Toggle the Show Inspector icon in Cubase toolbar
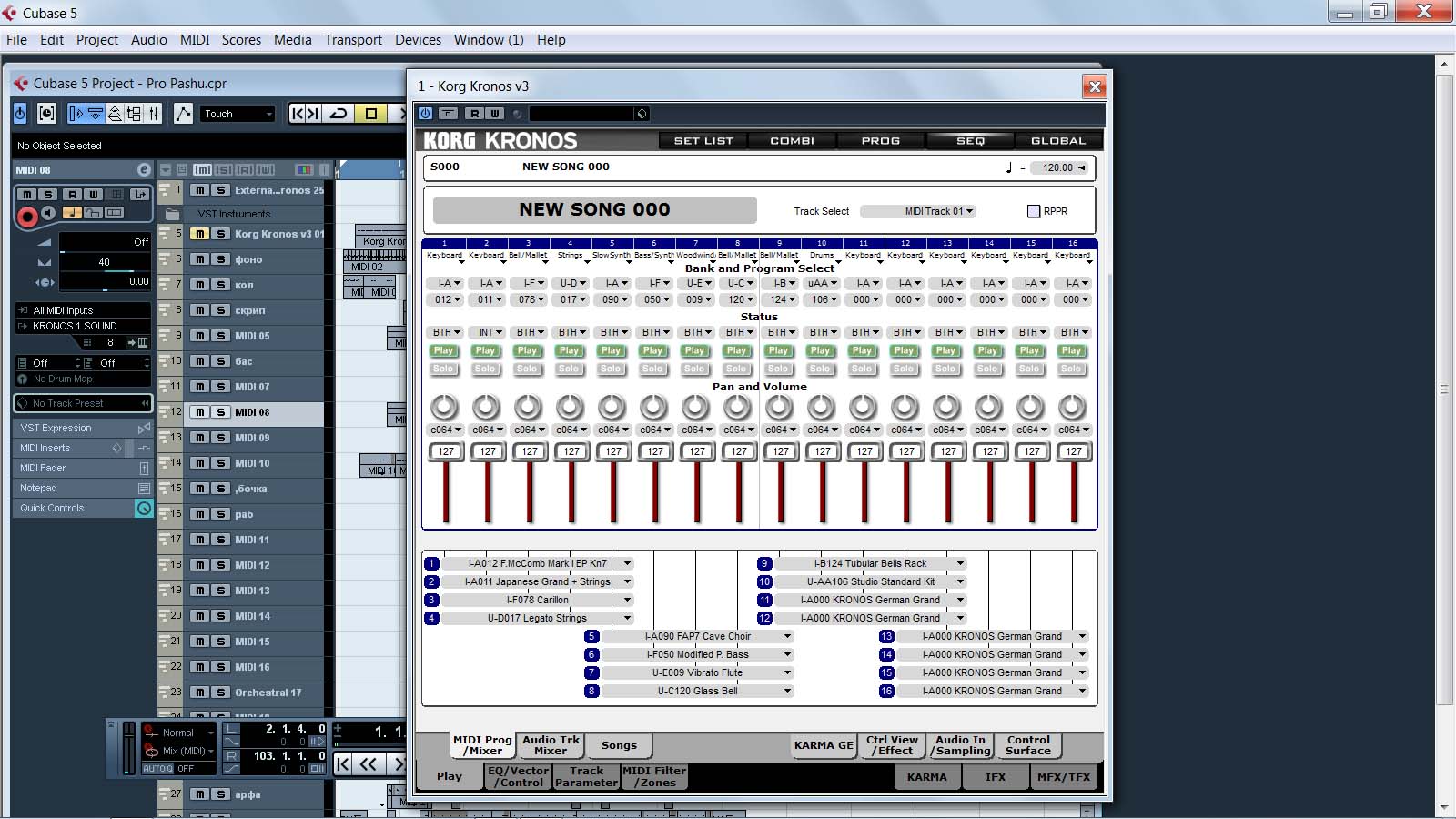The width and height of the screenshot is (1456, 819). 76,114
